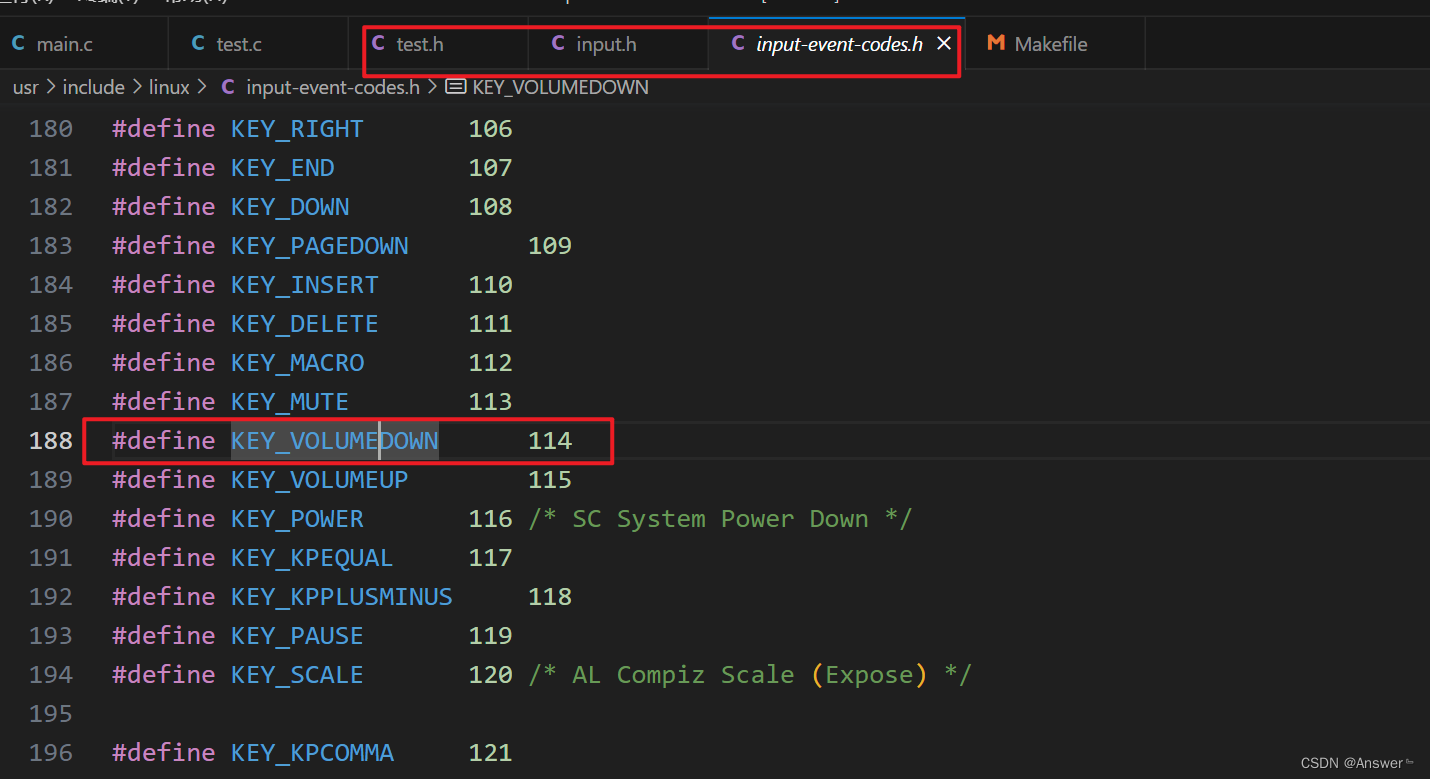The width and height of the screenshot is (1430, 779).
Task: Select the input-event-codes.h tab
Action: (838, 44)
